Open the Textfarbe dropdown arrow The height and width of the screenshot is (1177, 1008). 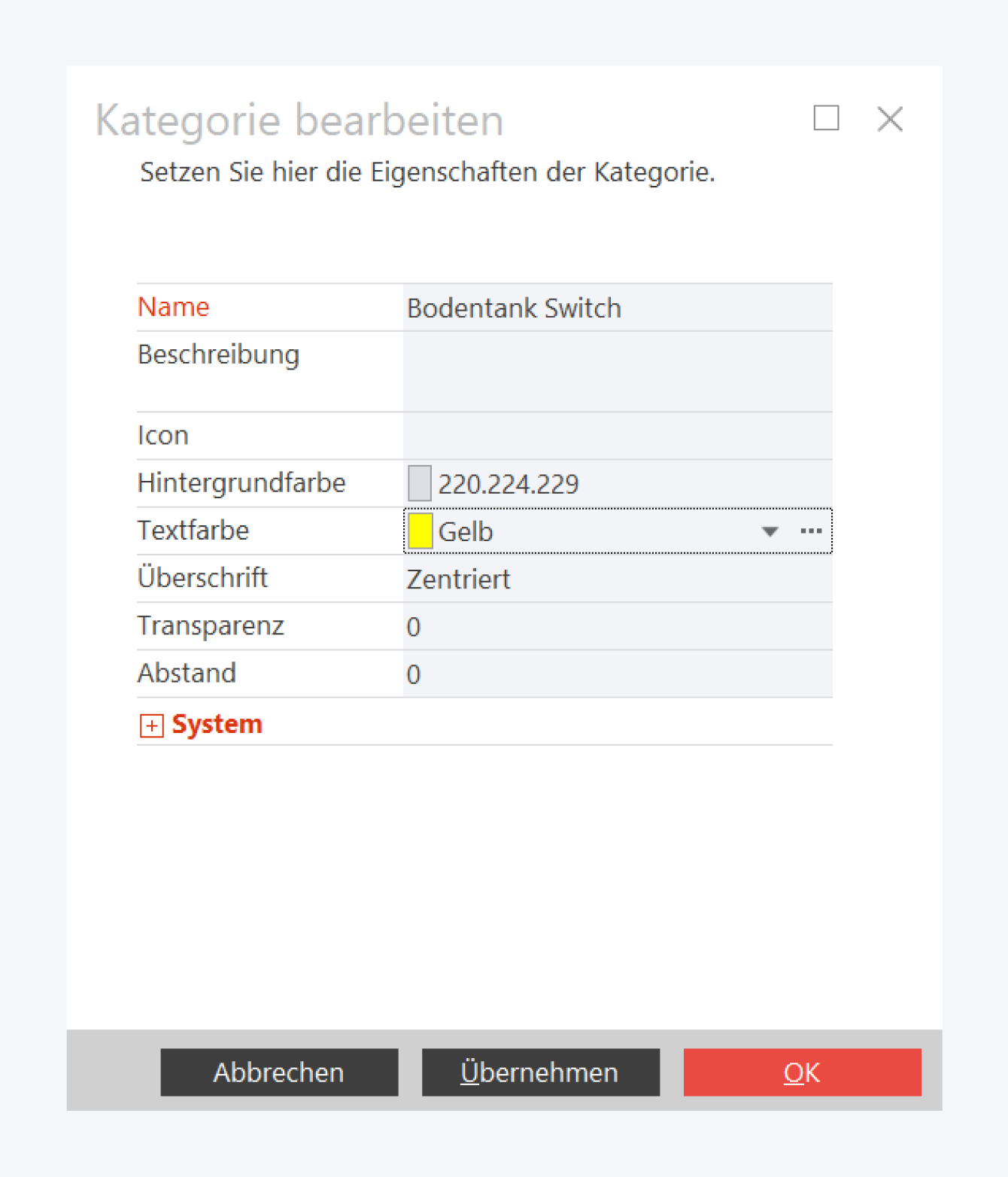click(x=770, y=531)
